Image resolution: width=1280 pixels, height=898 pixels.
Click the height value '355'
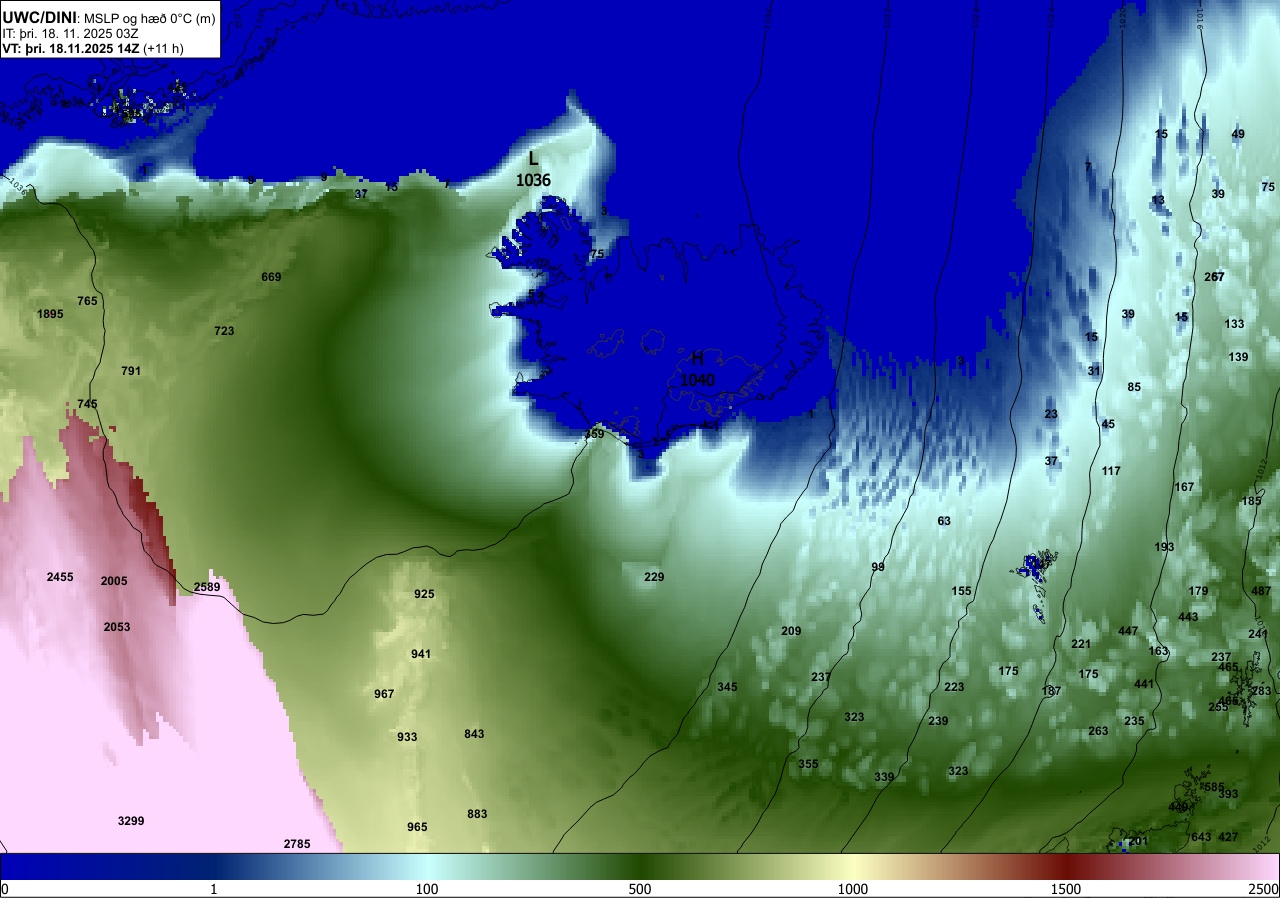pos(808,764)
